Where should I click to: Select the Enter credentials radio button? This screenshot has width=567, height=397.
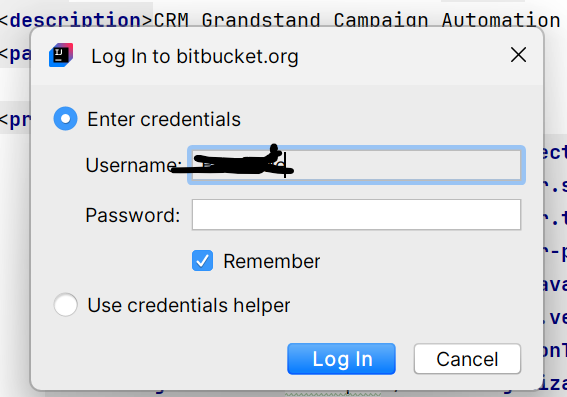click(x=65, y=119)
